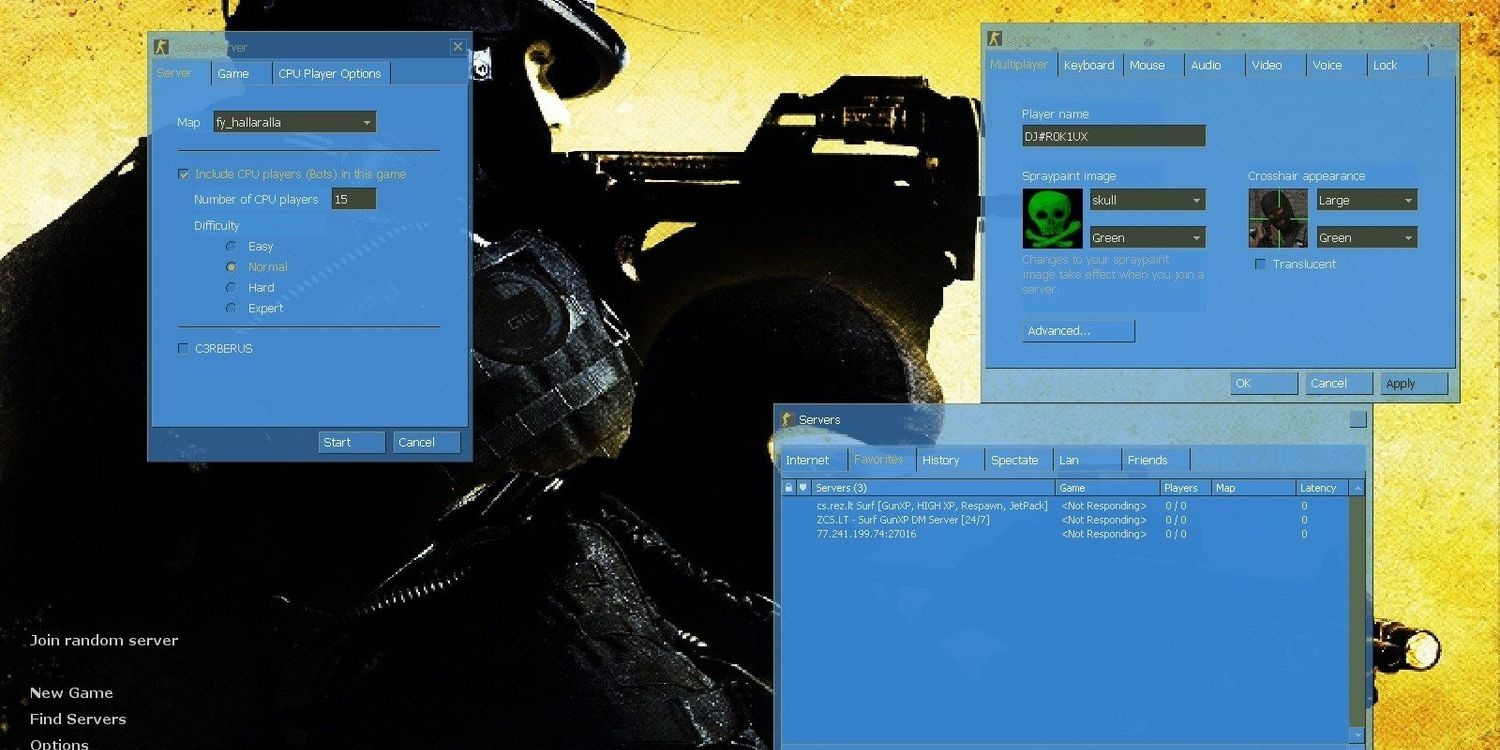Open the Keyboard tab in Options
The width and height of the screenshot is (1500, 750).
coord(1090,65)
